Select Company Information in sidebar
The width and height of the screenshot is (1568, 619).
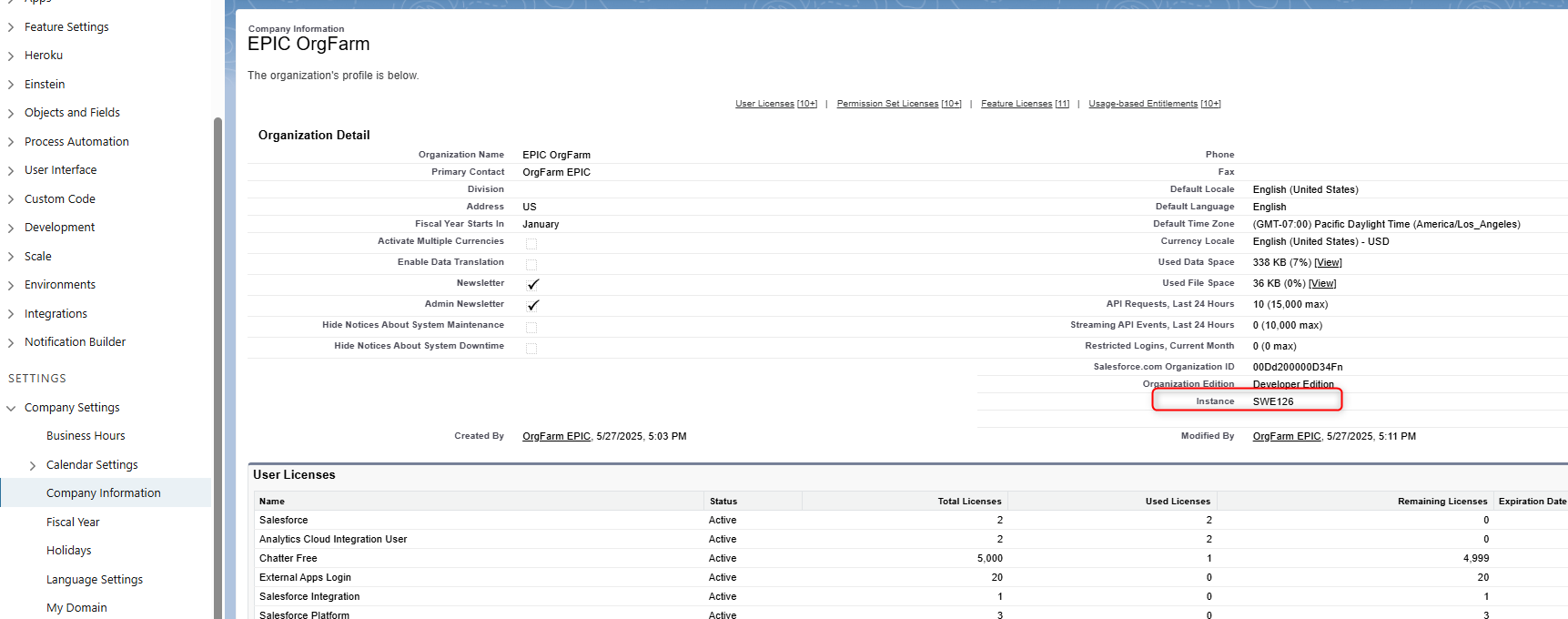[x=104, y=493]
